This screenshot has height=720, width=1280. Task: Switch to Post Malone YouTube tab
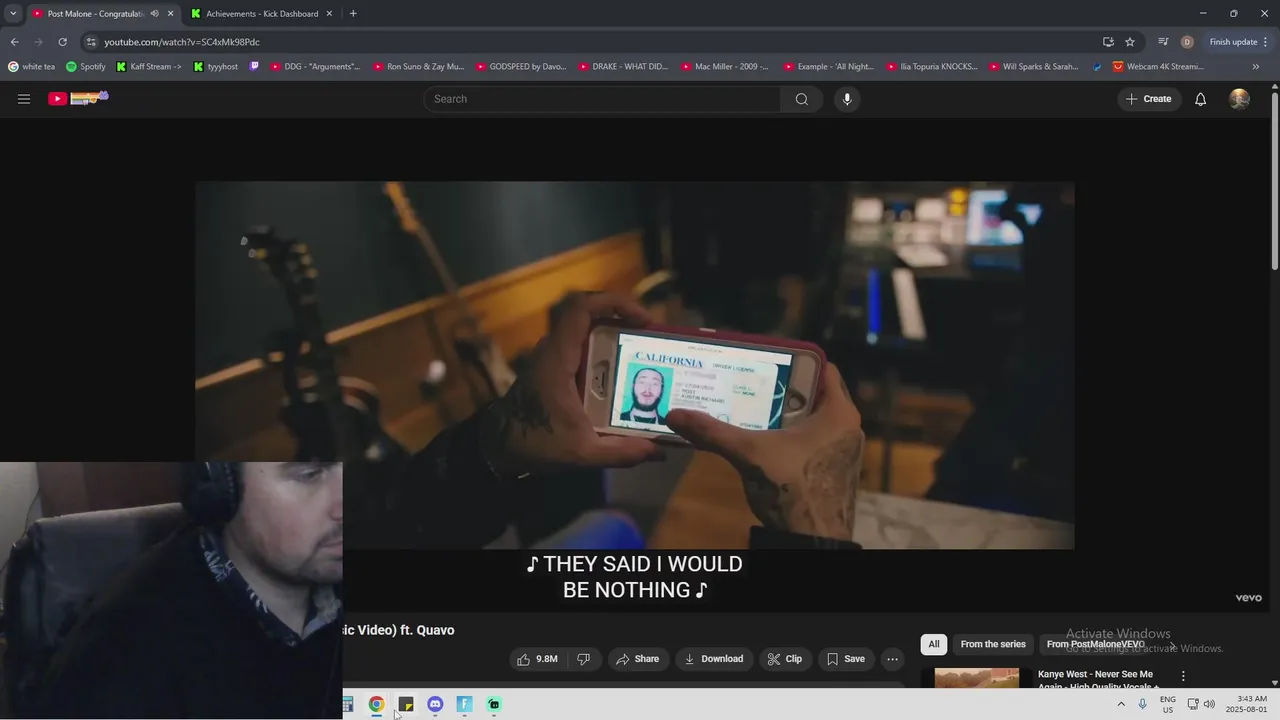coord(103,14)
